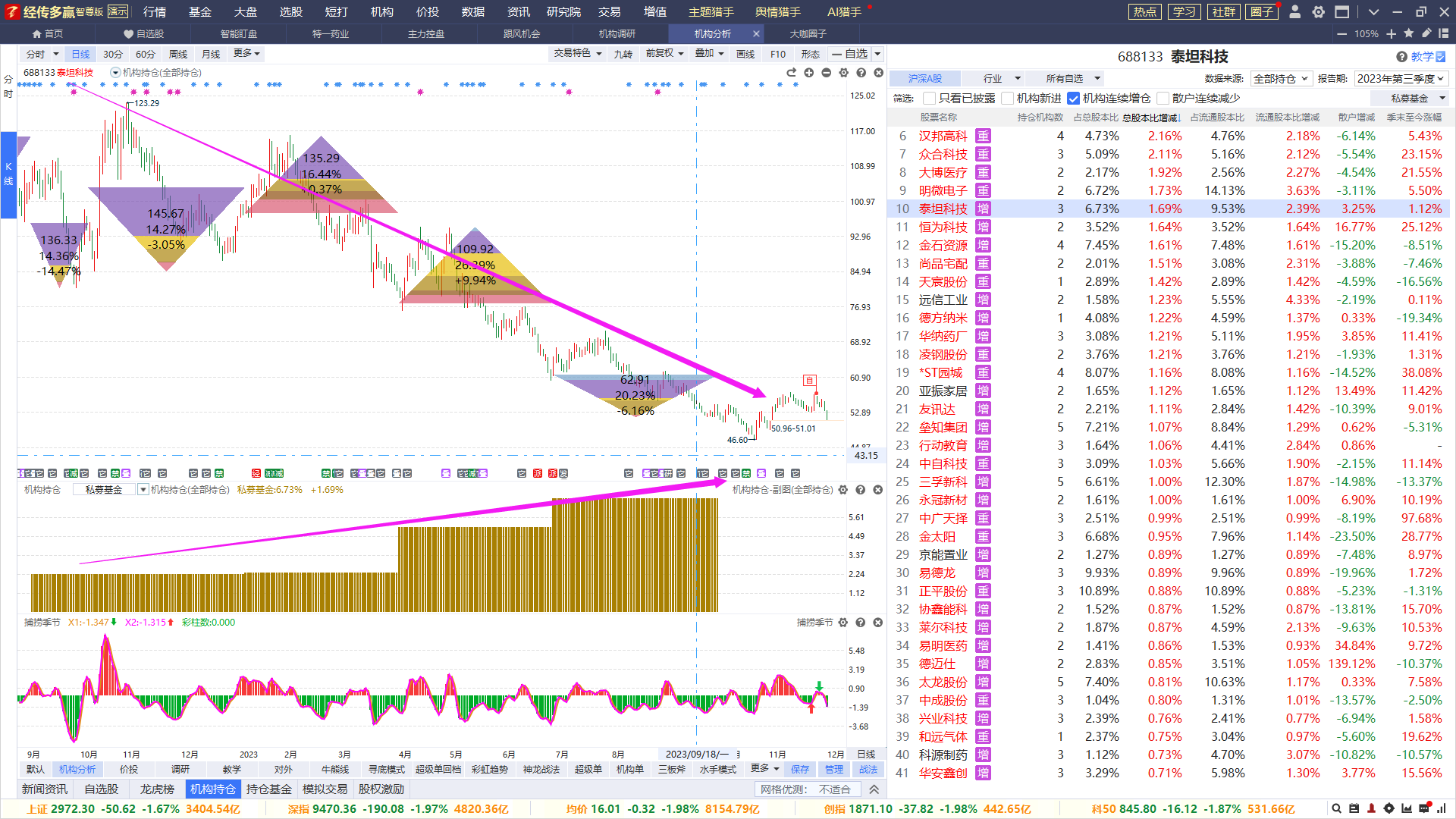Click the pencil edit icon in top bar
This screenshot has height=819, width=1456.
1426,34
